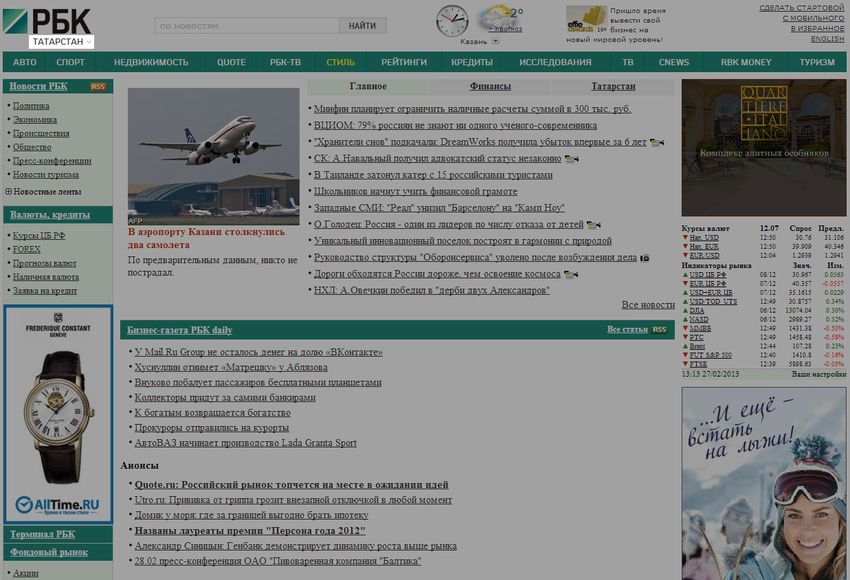Open НЕДВИЖИМОСТЬ in the top navigation bar
This screenshot has height=580, width=850.
coord(151,62)
